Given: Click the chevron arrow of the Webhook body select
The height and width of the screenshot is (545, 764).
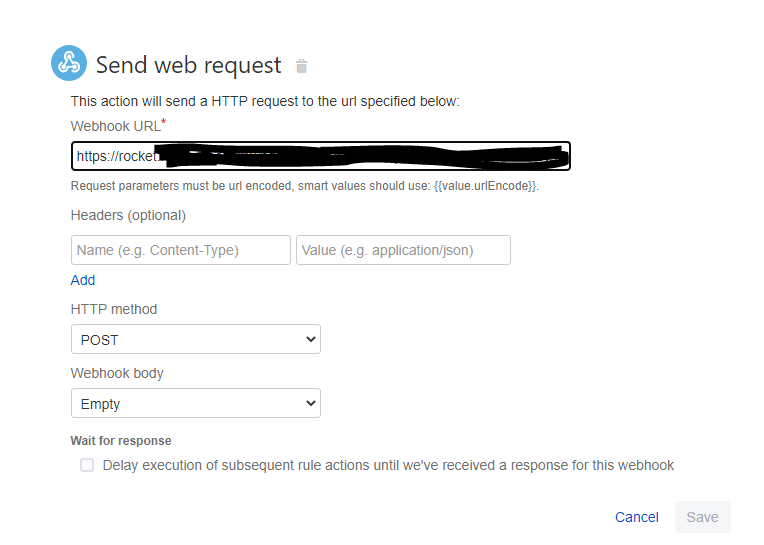Looking at the screenshot, I should pos(311,403).
